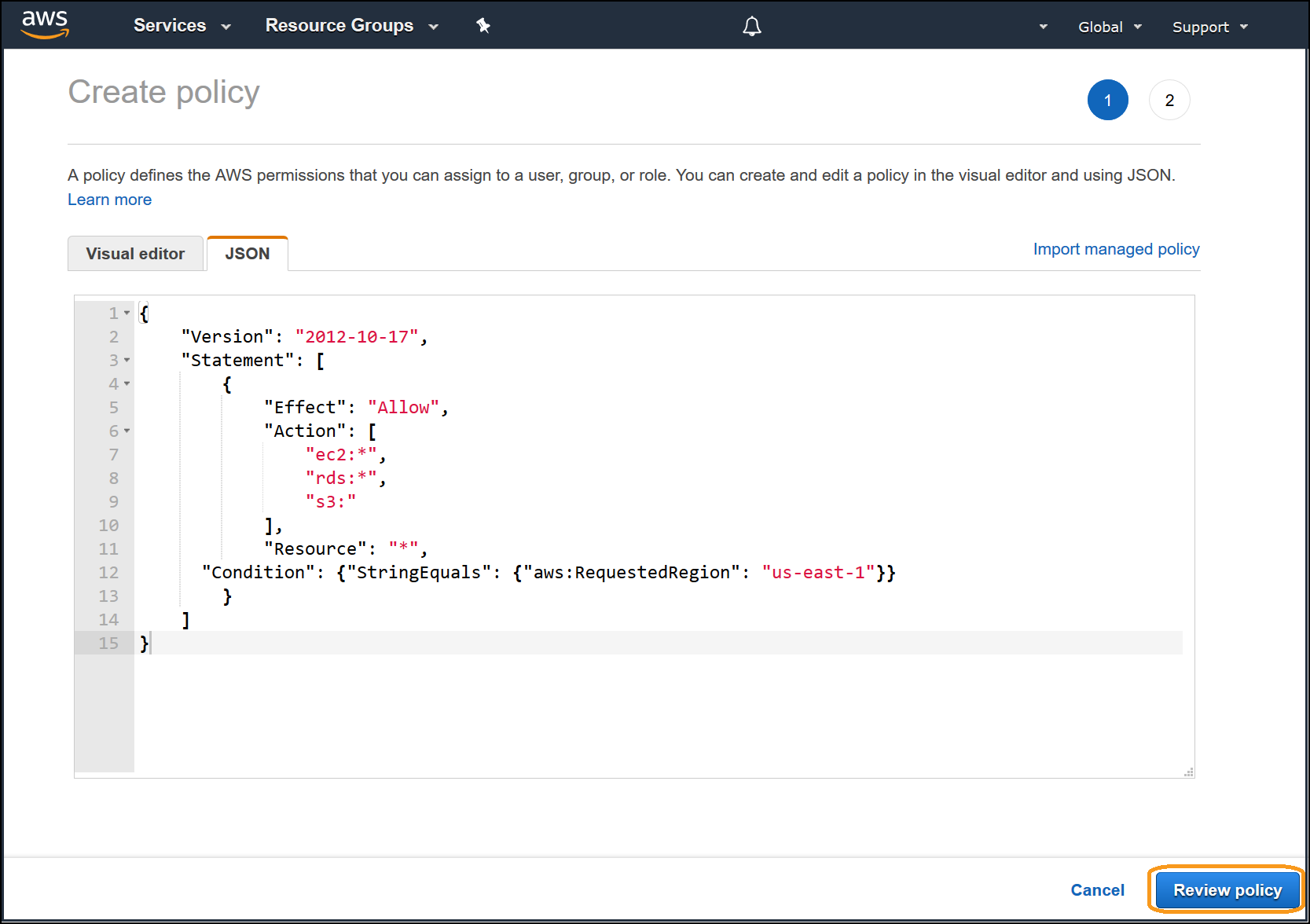This screenshot has height=924, width=1310.
Task: Open the Services dropdown menu
Action: tap(182, 26)
